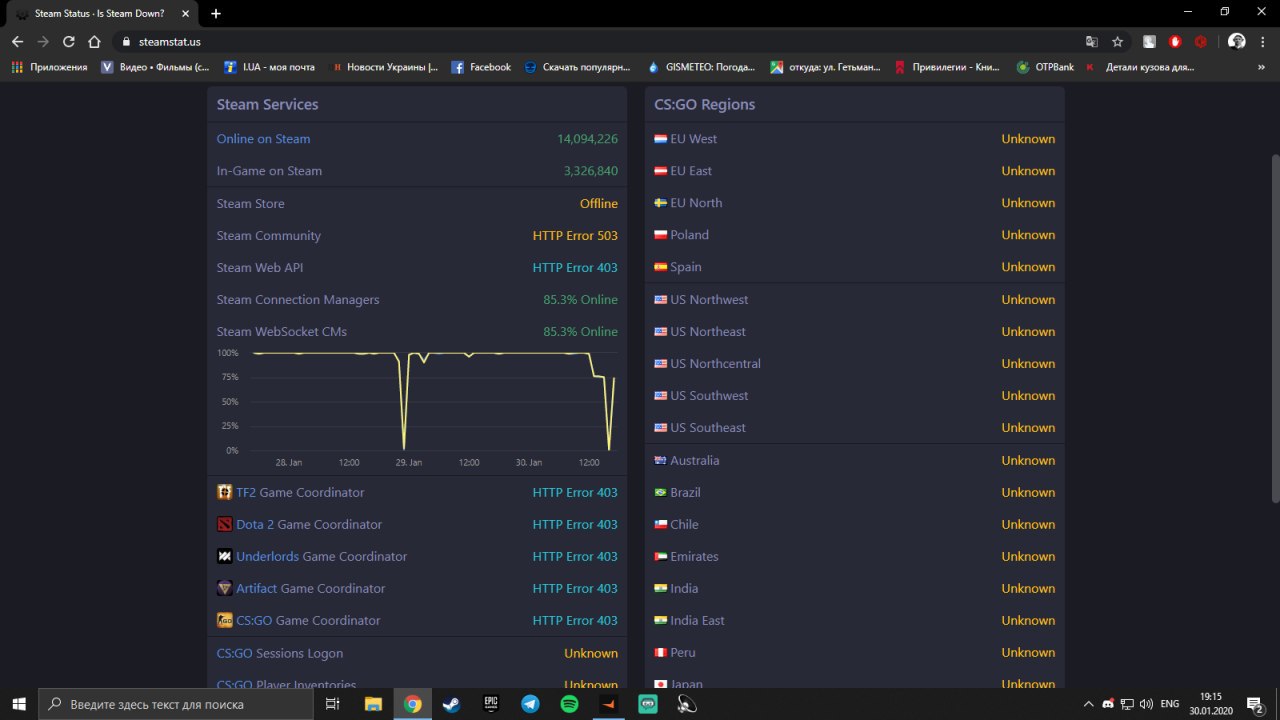This screenshot has width=1280, height=720.
Task: Click the ENG language indicator in tray
Action: 1169,704
